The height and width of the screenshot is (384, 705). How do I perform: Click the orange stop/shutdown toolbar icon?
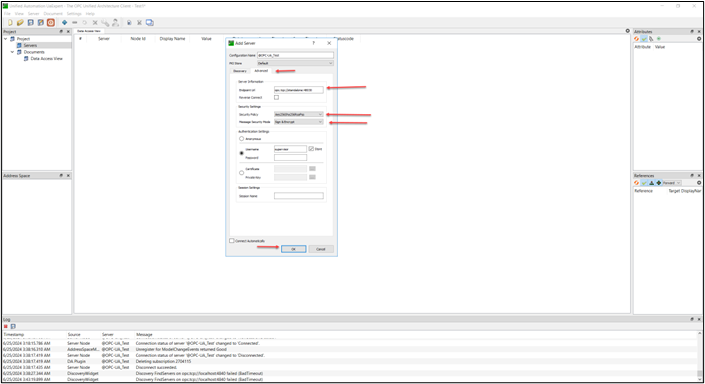pos(51,22)
